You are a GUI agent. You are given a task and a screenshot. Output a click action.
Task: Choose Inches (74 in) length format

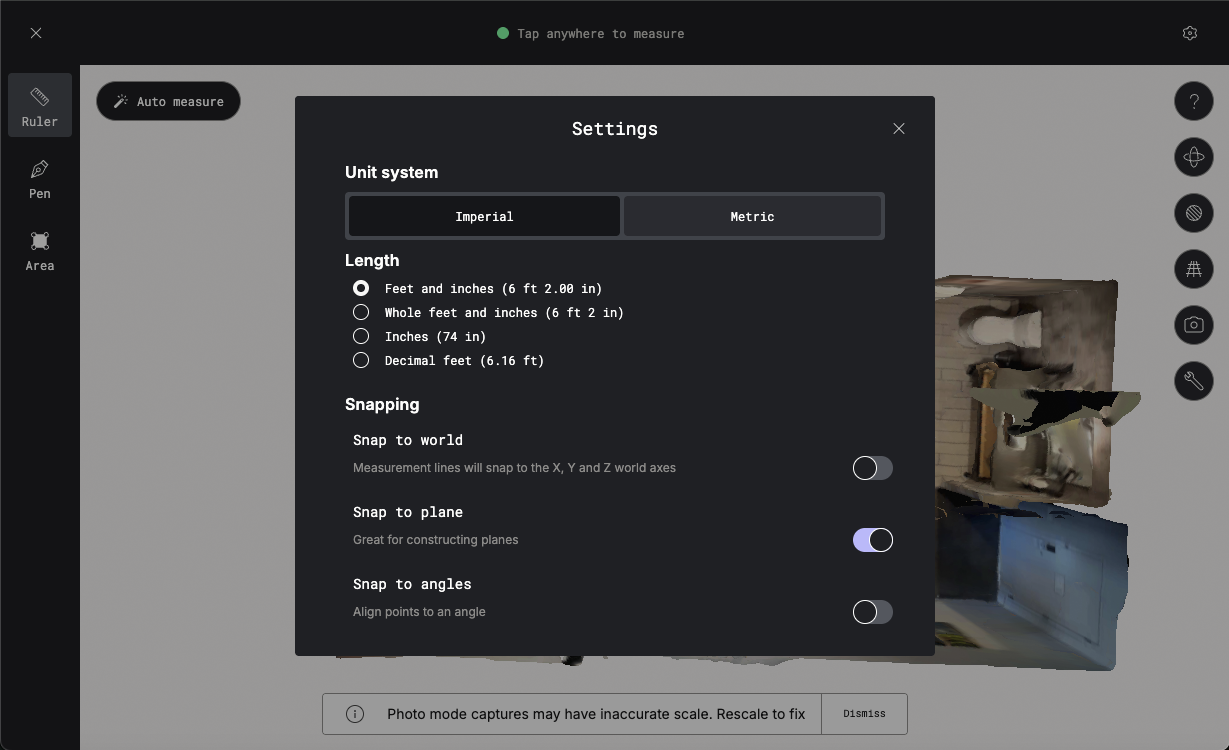[x=361, y=336]
